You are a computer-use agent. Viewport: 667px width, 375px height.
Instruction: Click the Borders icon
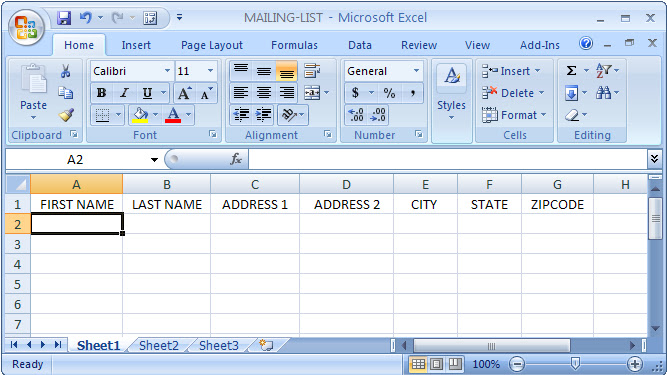(x=102, y=115)
